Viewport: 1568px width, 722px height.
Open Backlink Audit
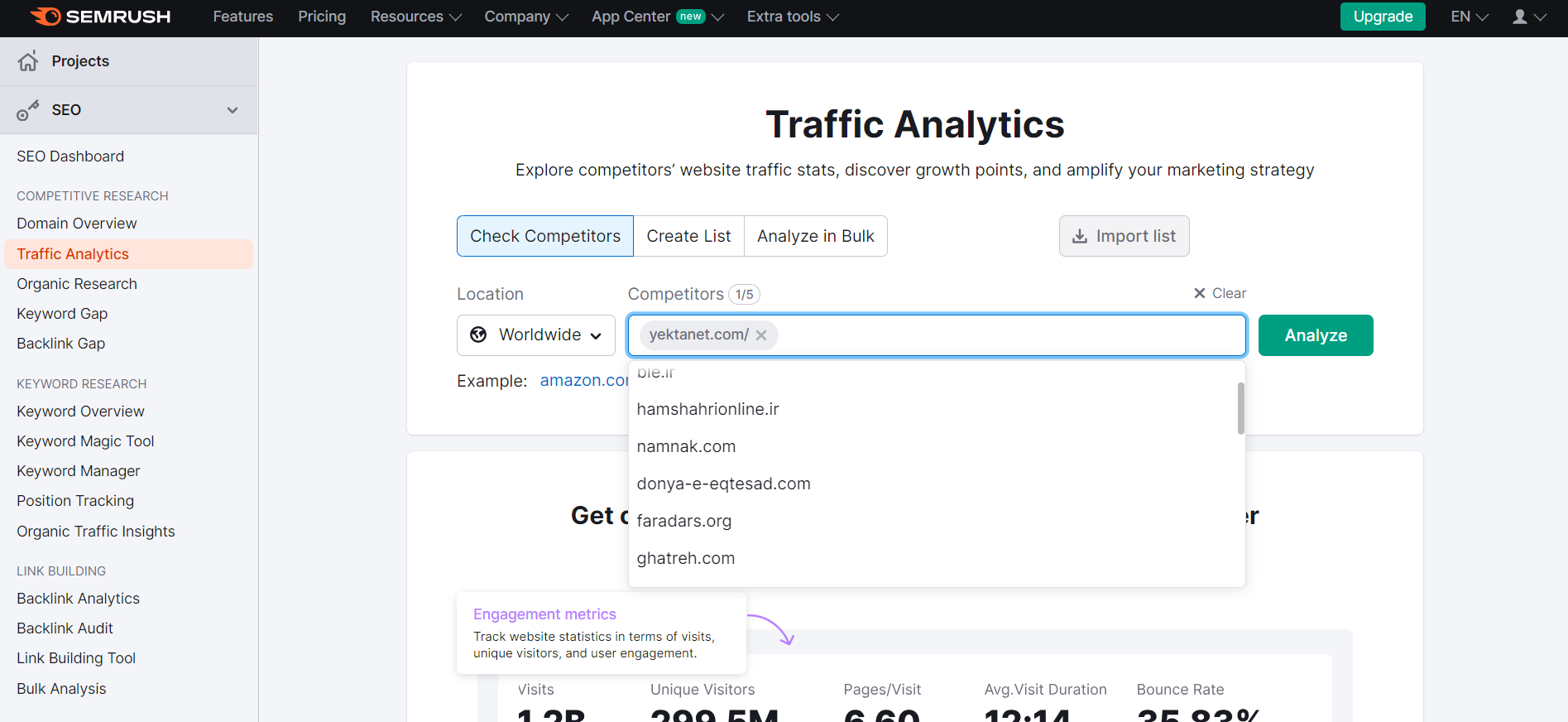click(x=65, y=628)
